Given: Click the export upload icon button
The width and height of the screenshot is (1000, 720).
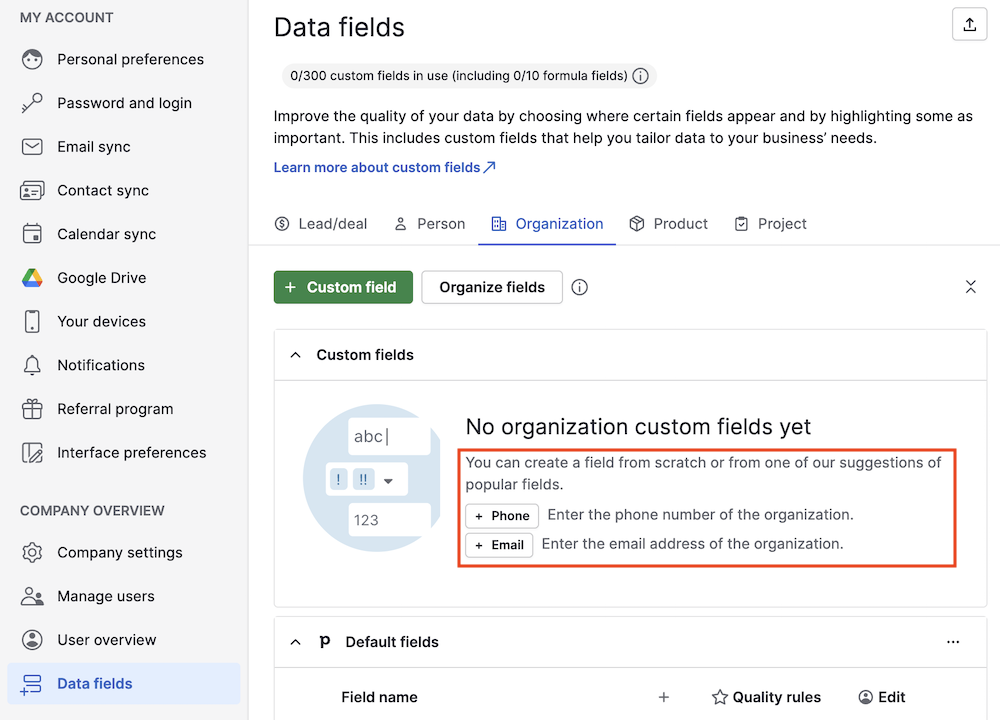Looking at the screenshot, I should pos(969,26).
